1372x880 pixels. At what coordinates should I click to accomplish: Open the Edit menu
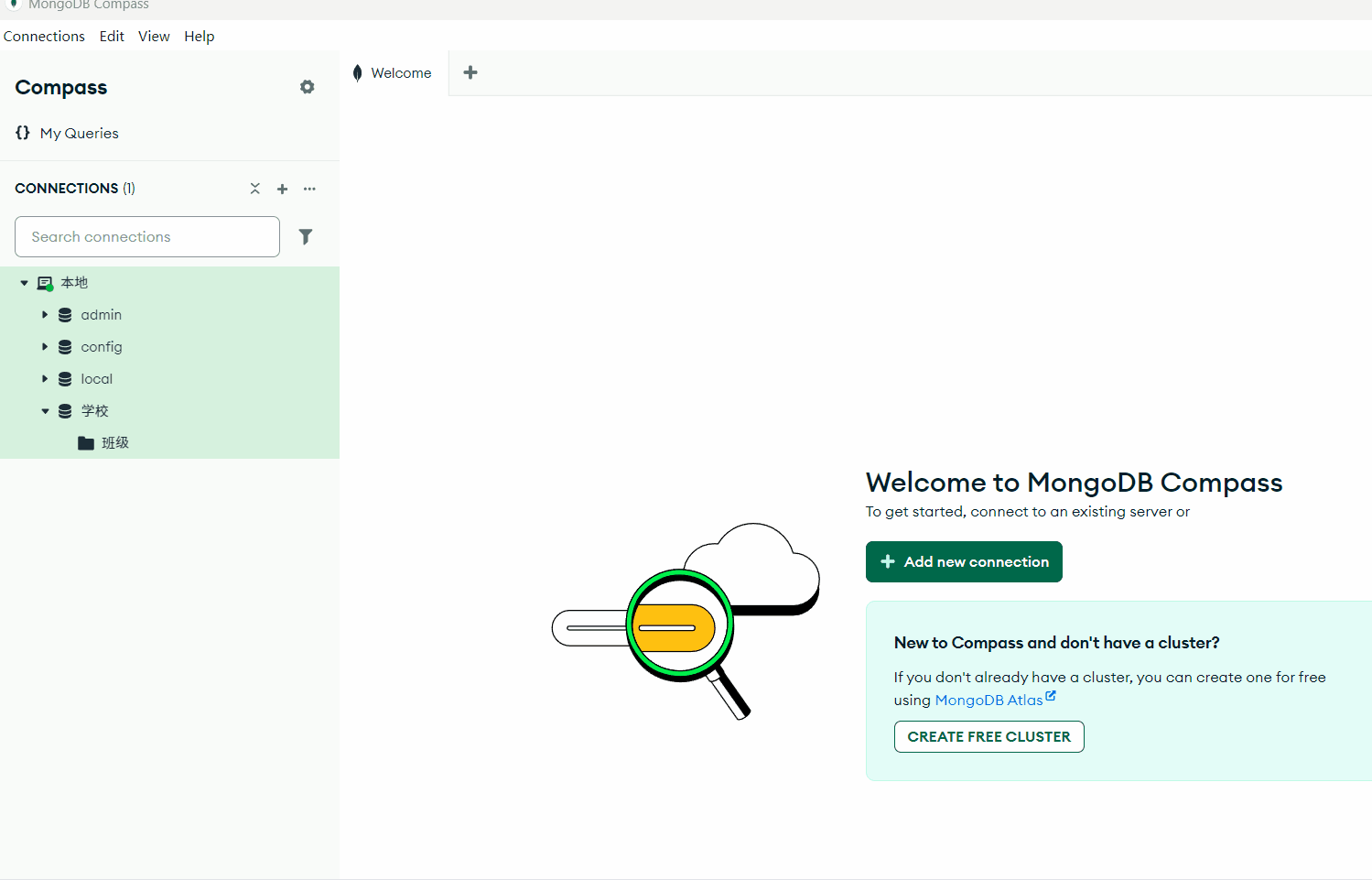(x=112, y=37)
